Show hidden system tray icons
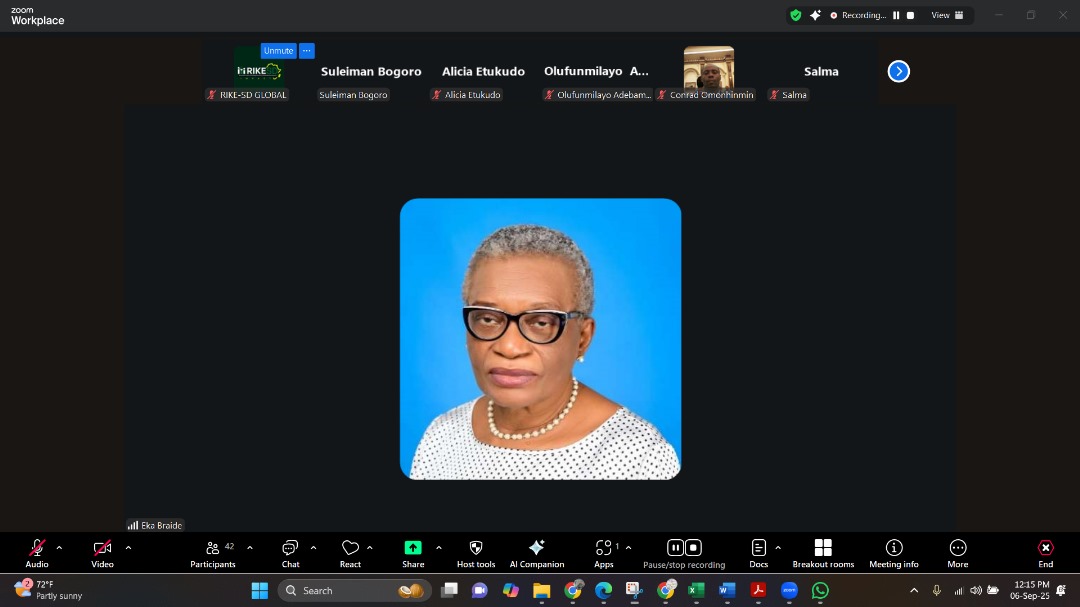Screen dimensions: 1080x607 click(x=914, y=590)
